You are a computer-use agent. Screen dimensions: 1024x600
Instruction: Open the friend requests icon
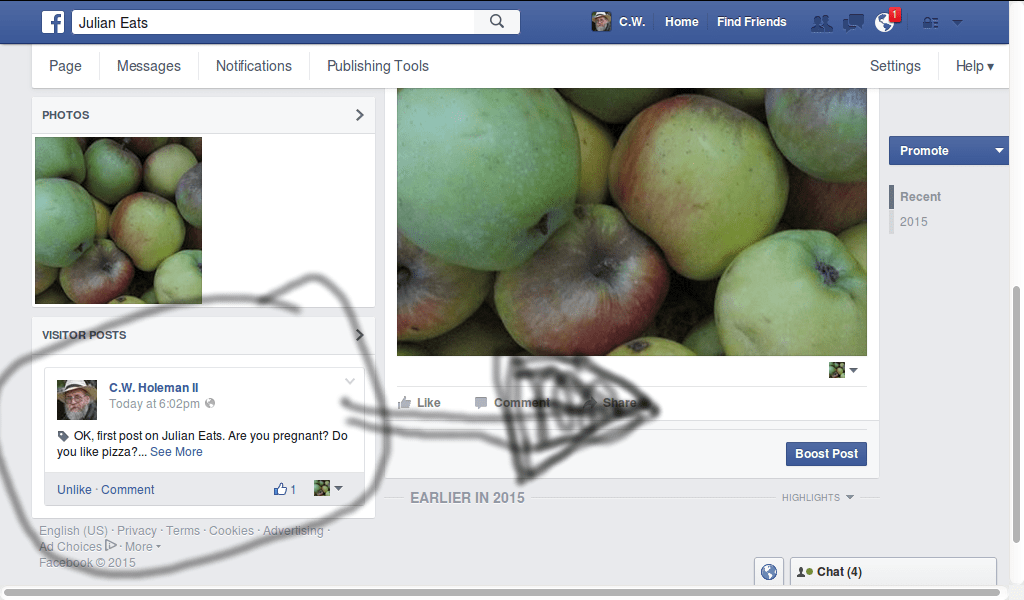pos(822,22)
